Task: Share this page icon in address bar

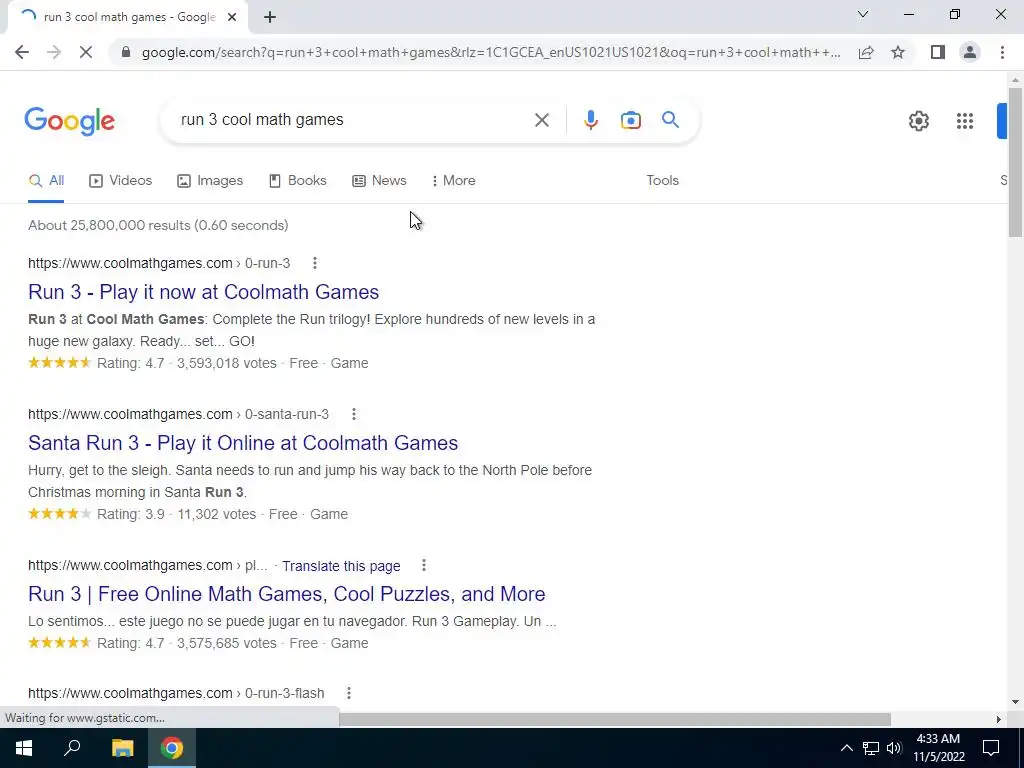Action: [x=866, y=52]
